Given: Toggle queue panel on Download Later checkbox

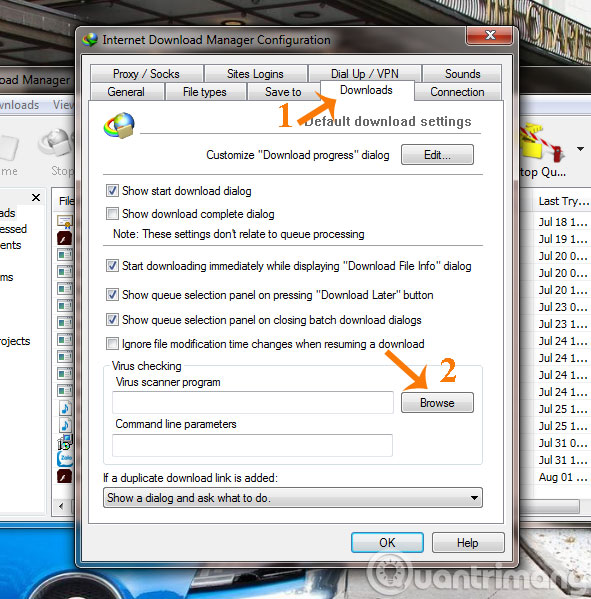Looking at the screenshot, I should (x=112, y=295).
